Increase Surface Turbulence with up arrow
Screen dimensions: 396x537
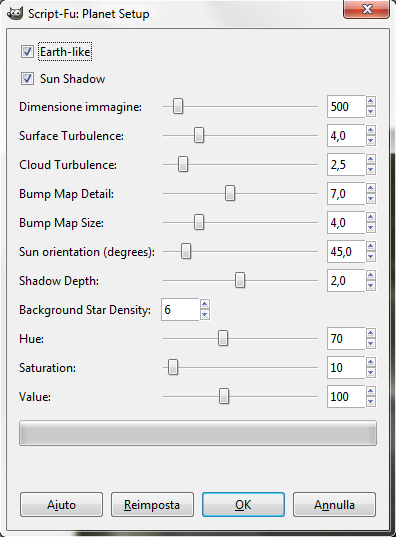click(x=371, y=130)
